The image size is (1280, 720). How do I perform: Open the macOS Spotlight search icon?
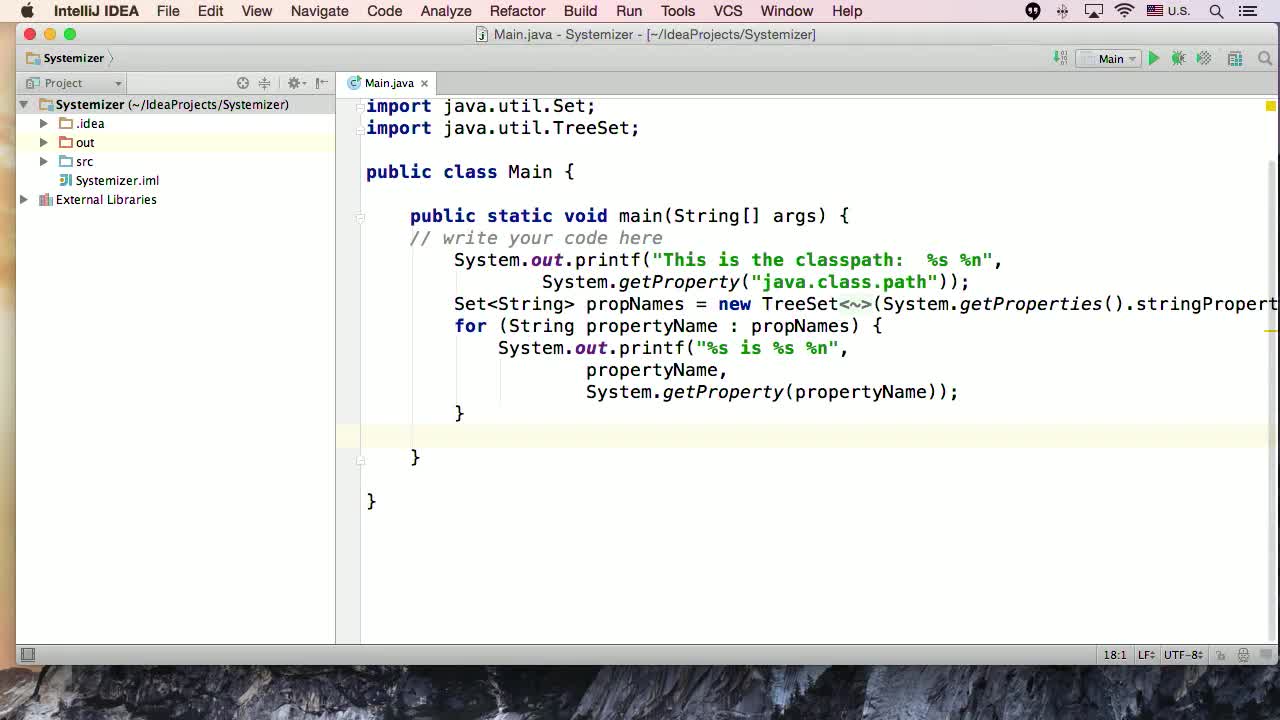[x=1216, y=11]
